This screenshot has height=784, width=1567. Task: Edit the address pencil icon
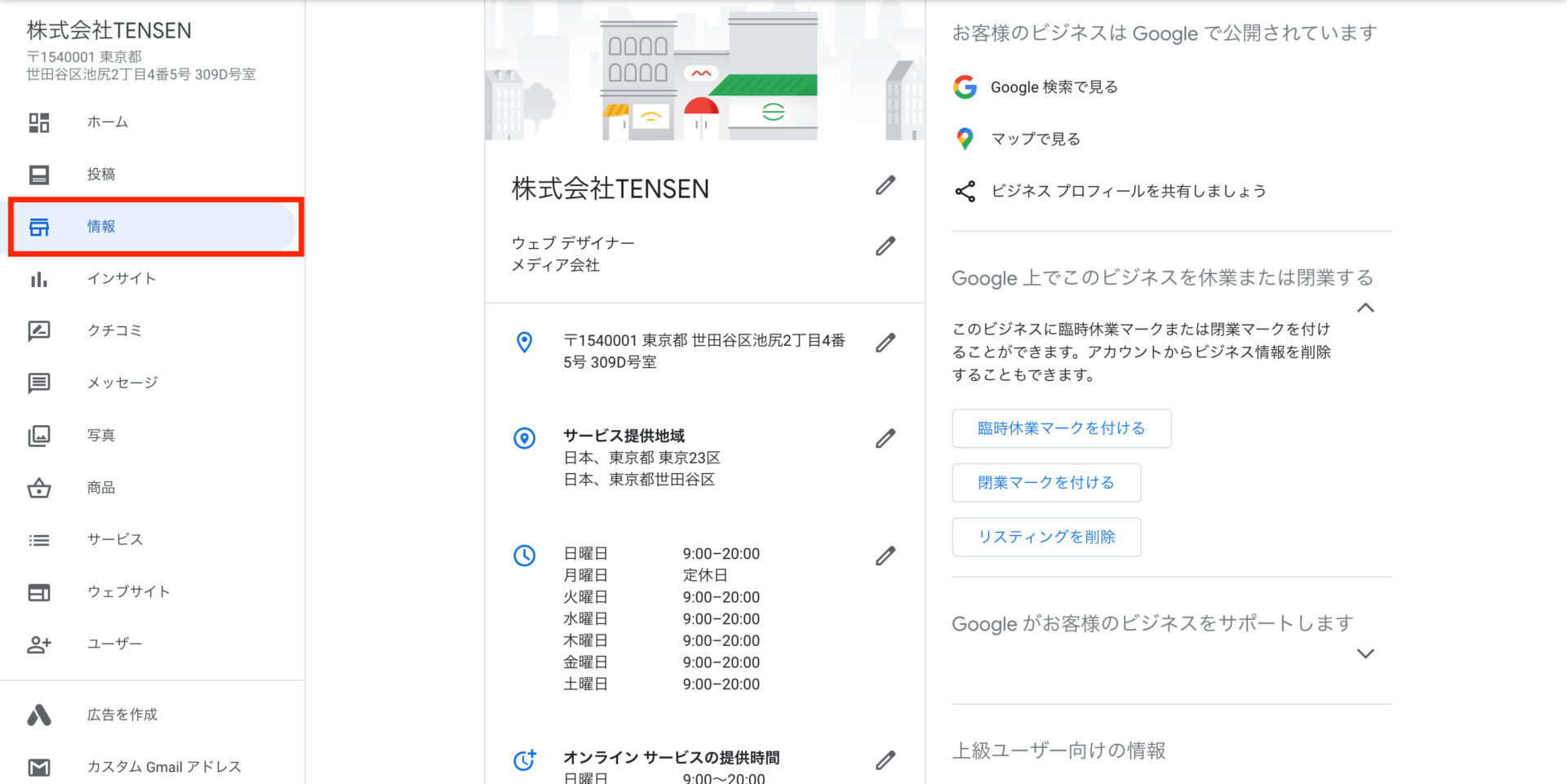tap(886, 343)
